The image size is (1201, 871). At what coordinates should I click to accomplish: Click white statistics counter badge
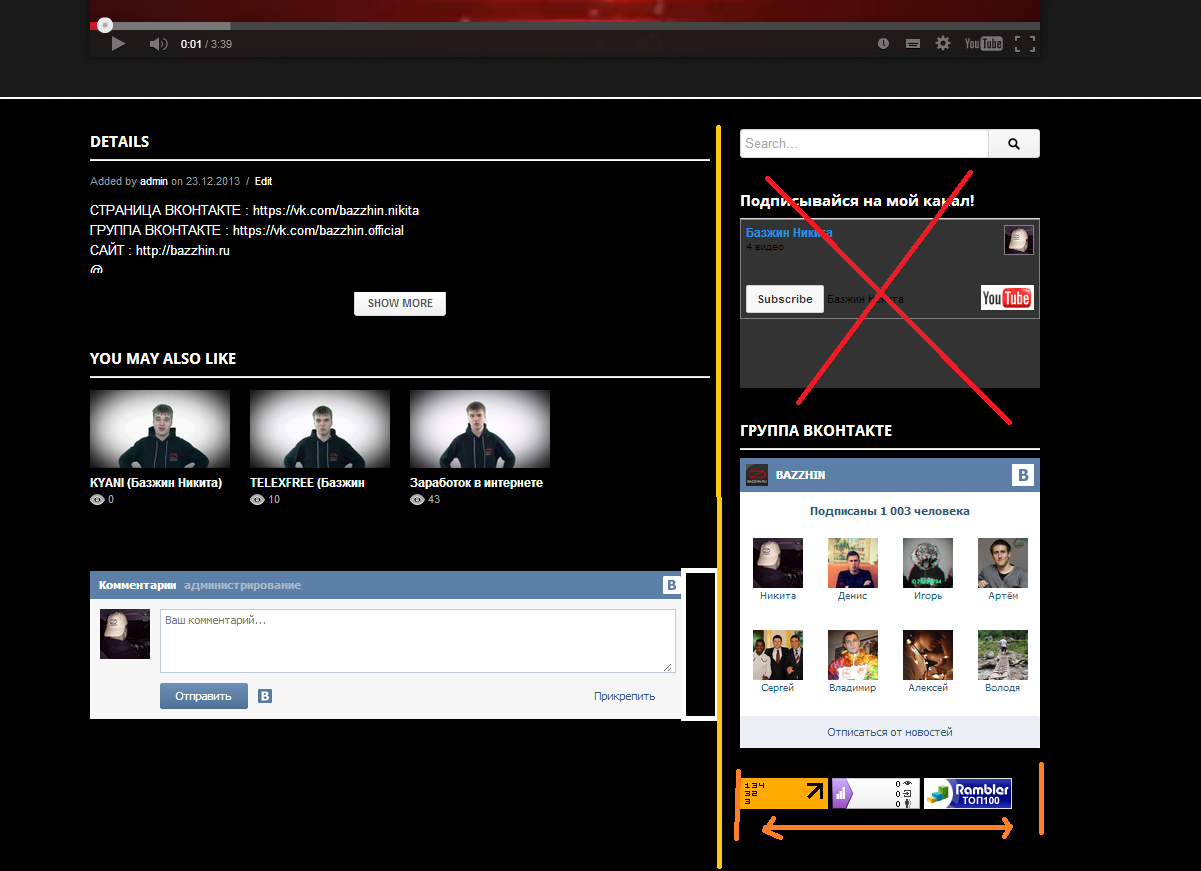point(875,793)
